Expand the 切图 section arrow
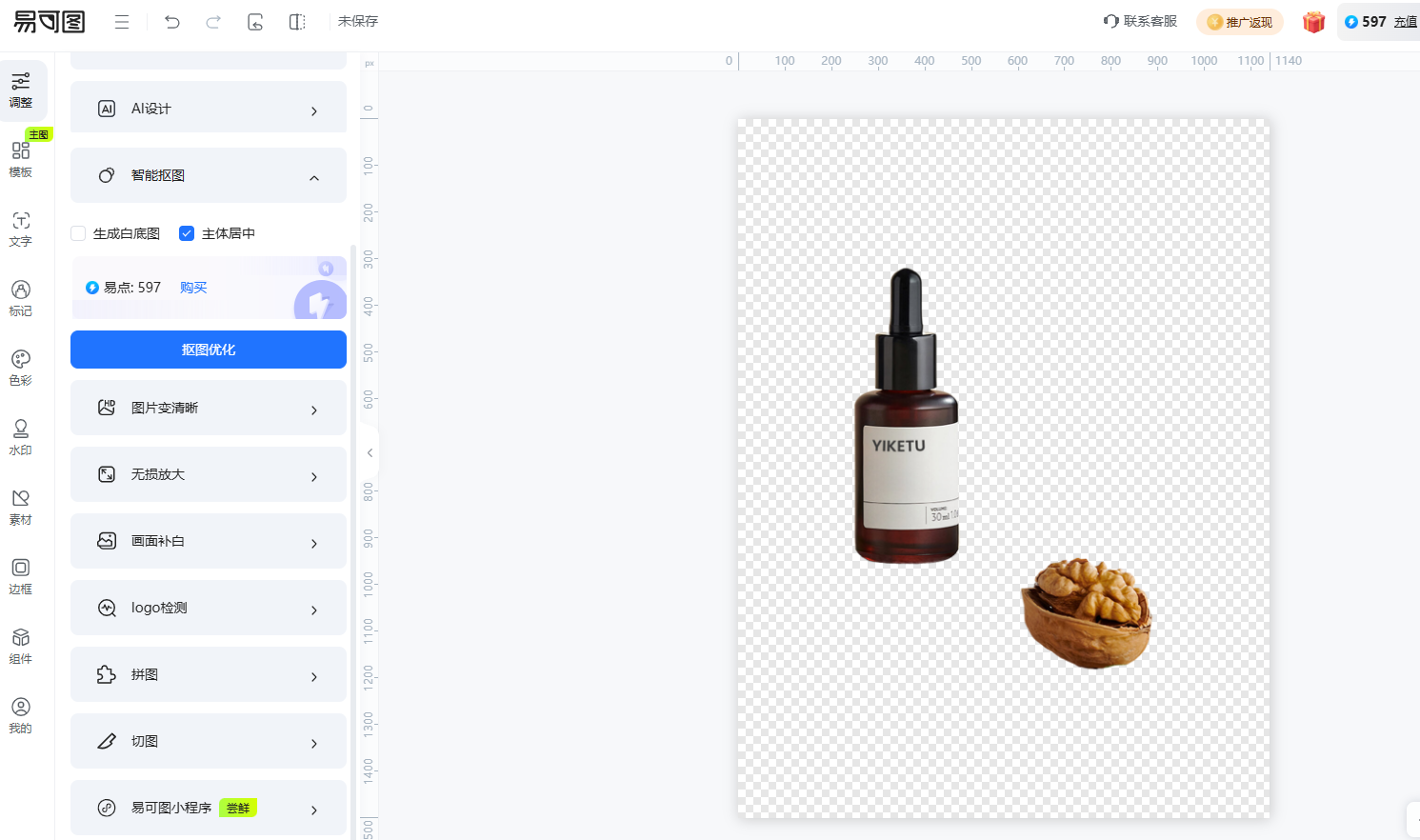The width and height of the screenshot is (1420, 840). coord(314,744)
